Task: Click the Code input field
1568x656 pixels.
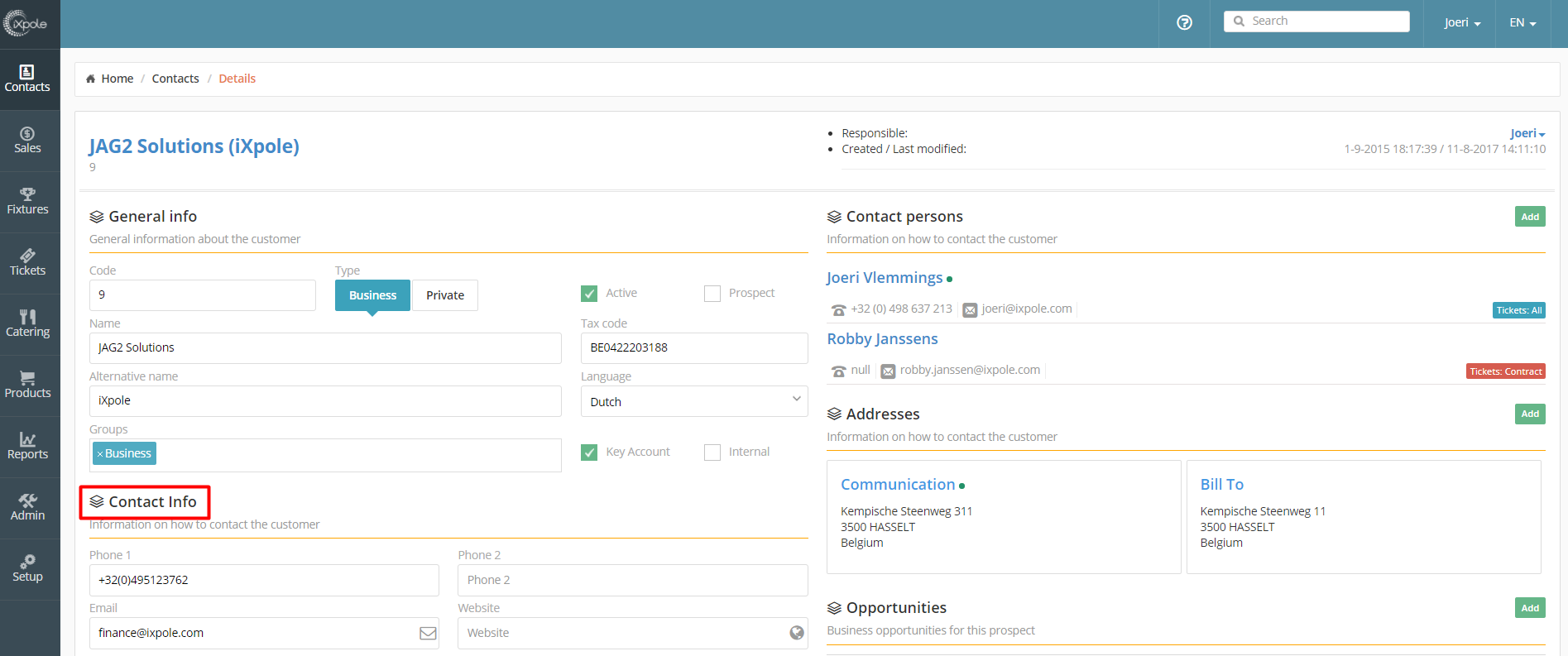Action: click(203, 295)
